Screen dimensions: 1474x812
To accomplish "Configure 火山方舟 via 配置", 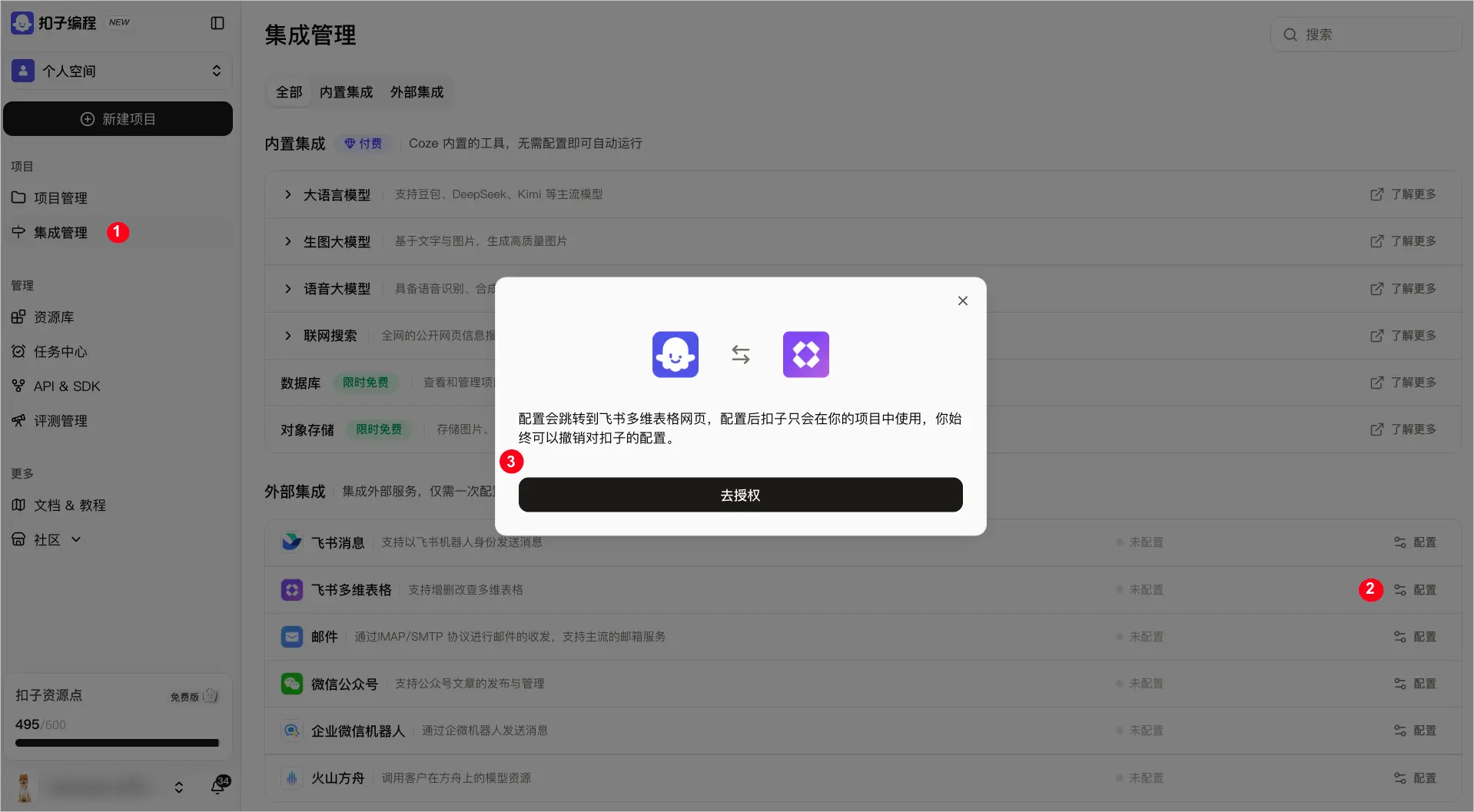I will click(1415, 778).
